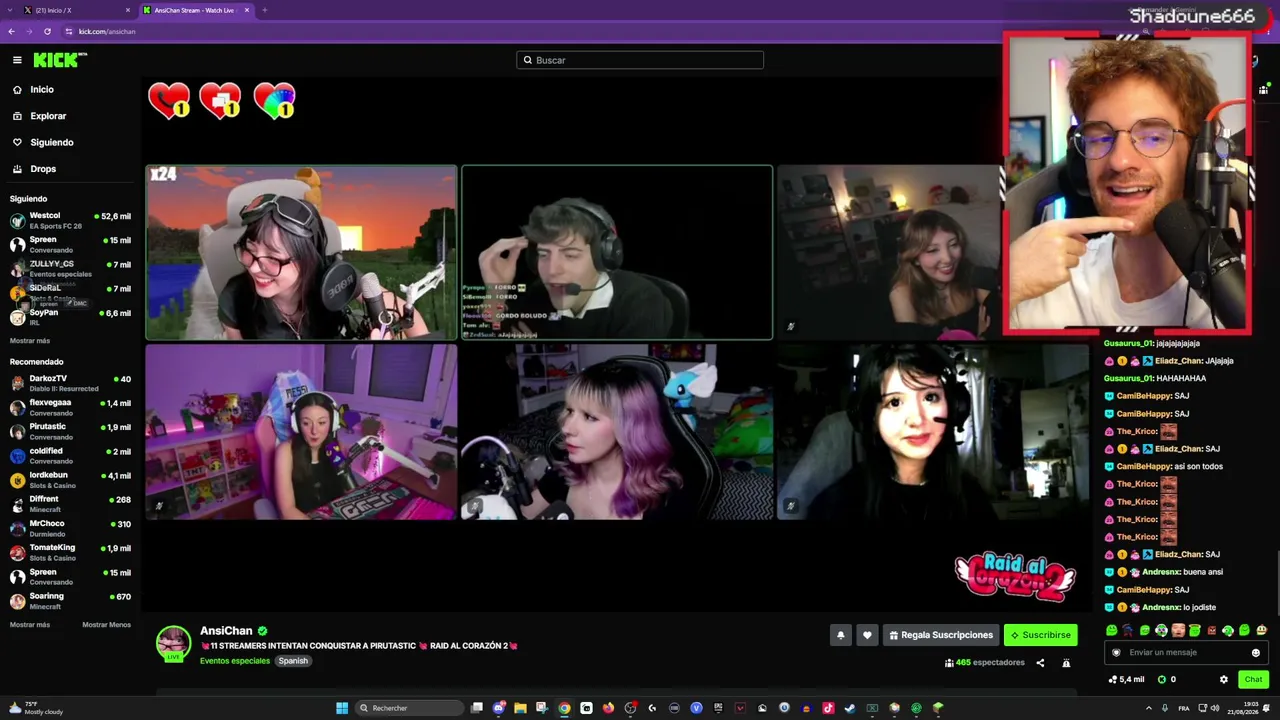The image size is (1280, 720).
Task: Select the AnsiChan Stream browser tab
Action: click(x=196, y=10)
